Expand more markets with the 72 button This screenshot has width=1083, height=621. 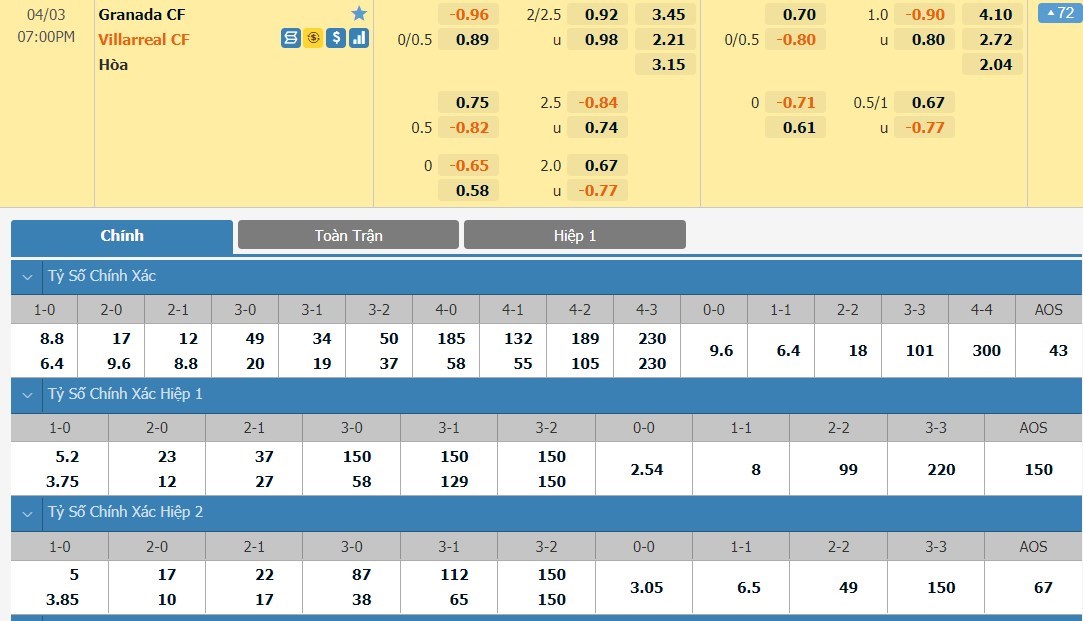pos(1059,14)
